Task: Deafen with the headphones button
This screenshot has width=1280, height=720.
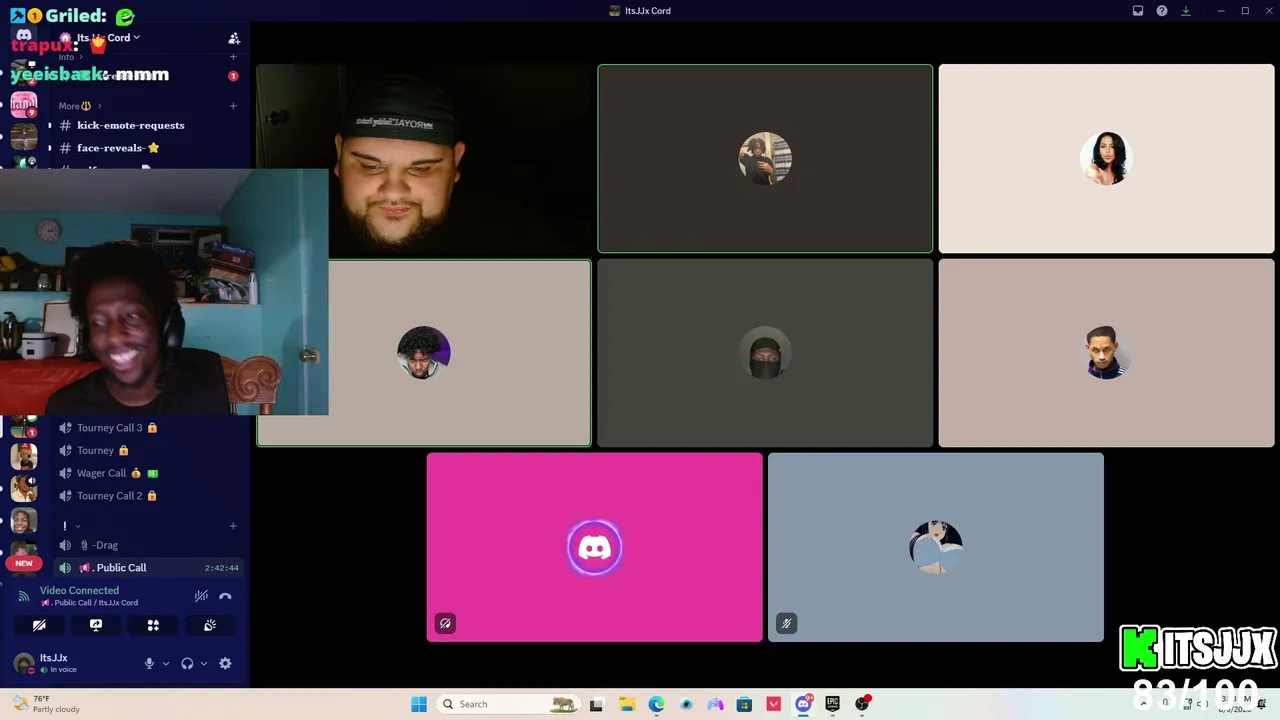Action: [x=187, y=663]
